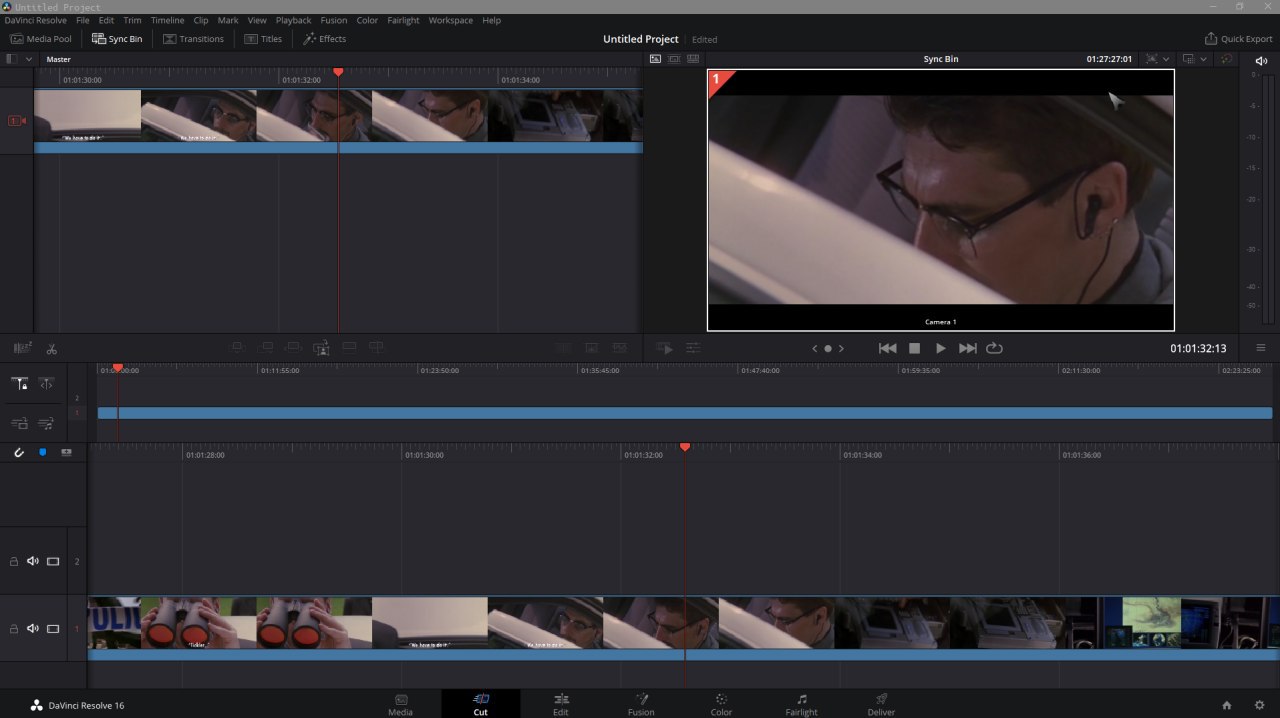The width and height of the screenshot is (1280, 718).
Task: Open the Workspace menu
Action: 450,20
